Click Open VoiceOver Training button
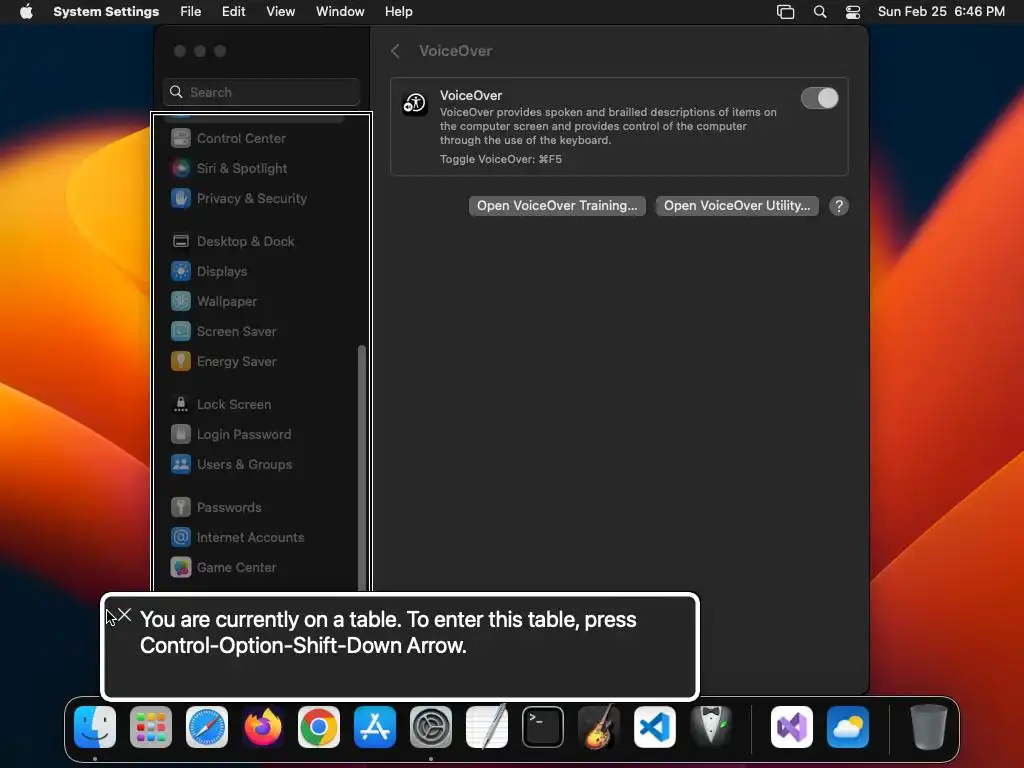1024x768 pixels. coord(557,206)
